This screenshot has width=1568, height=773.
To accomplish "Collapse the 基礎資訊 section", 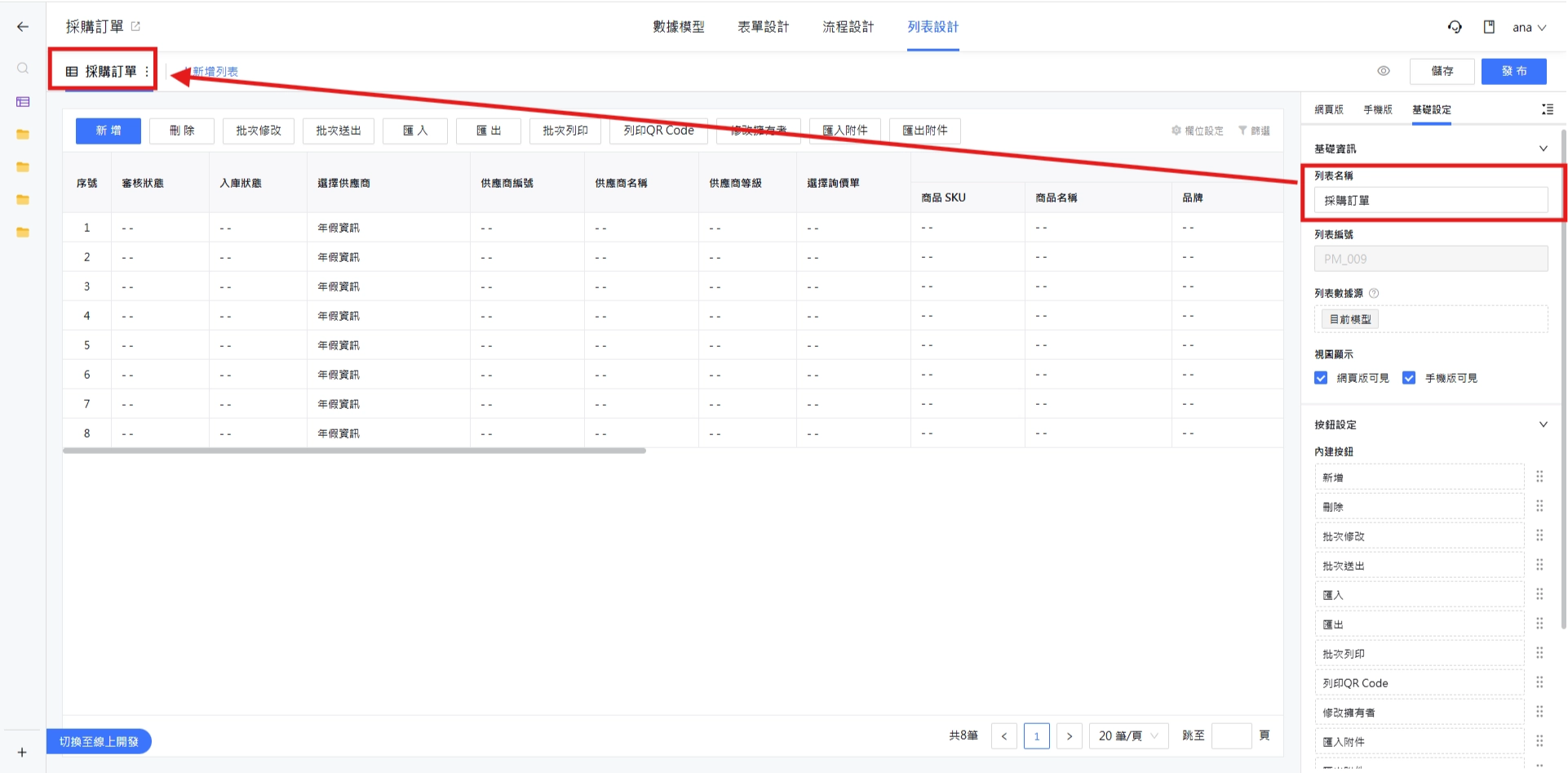I will click(x=1543, y=149).
